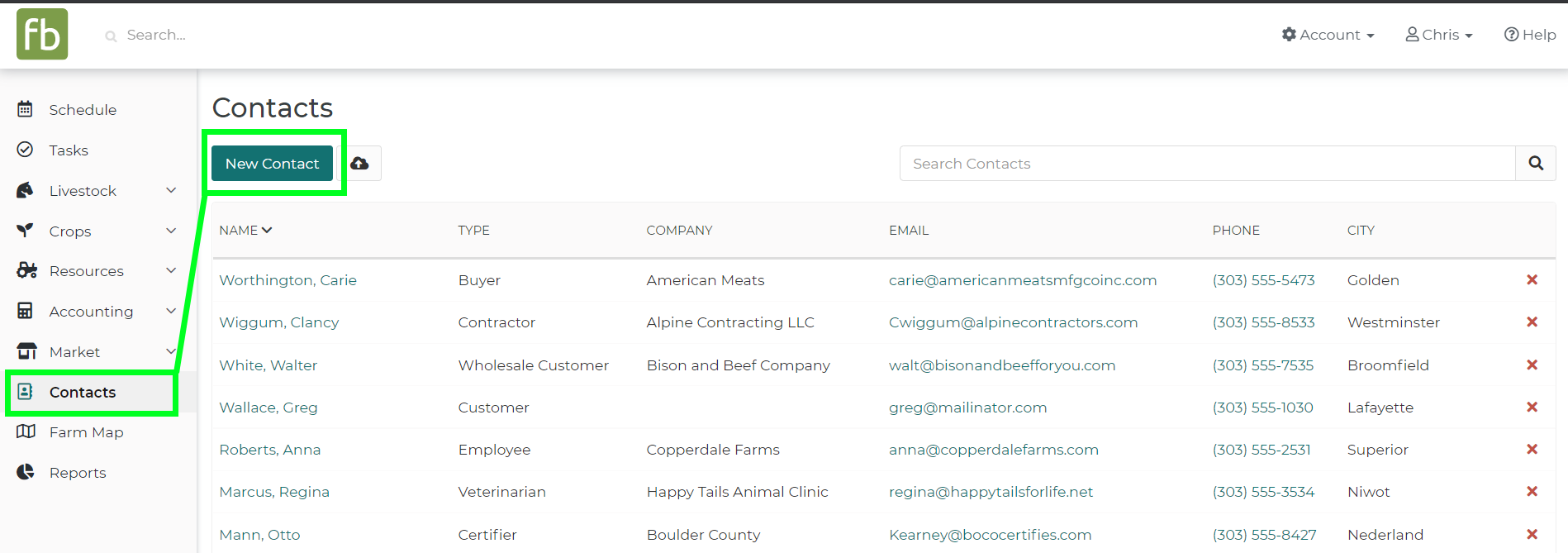The image size is (1568, 553).
Task: Expand the Accounting submenu chevron
Action: click(171, 311)
